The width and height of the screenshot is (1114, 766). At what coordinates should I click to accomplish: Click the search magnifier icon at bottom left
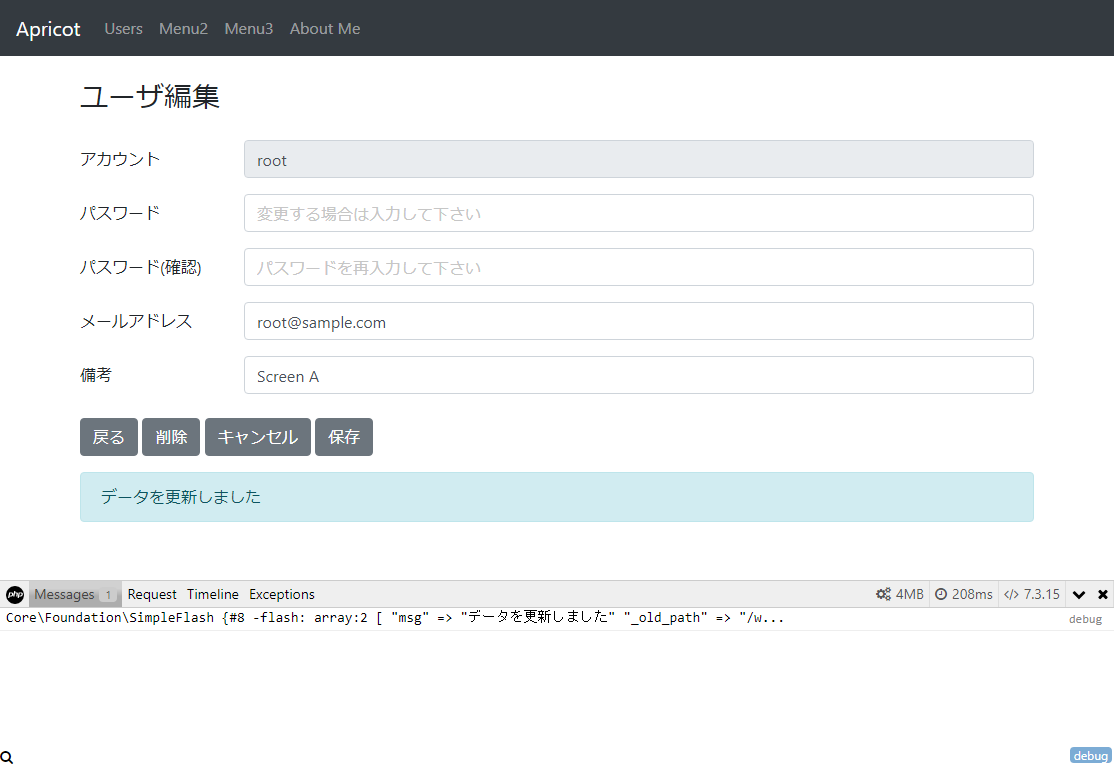(x=7, y=758)
